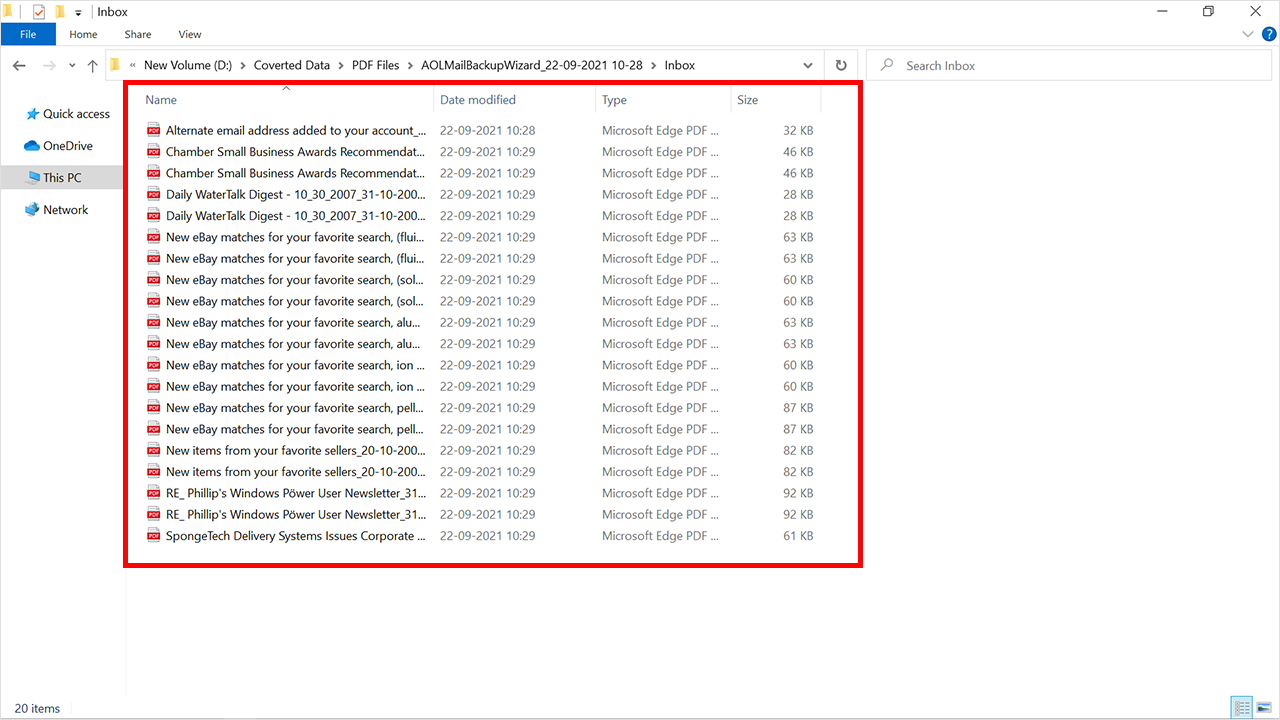
Task: Switch to Large icons view in status bar
Action: pos(1263,708)
